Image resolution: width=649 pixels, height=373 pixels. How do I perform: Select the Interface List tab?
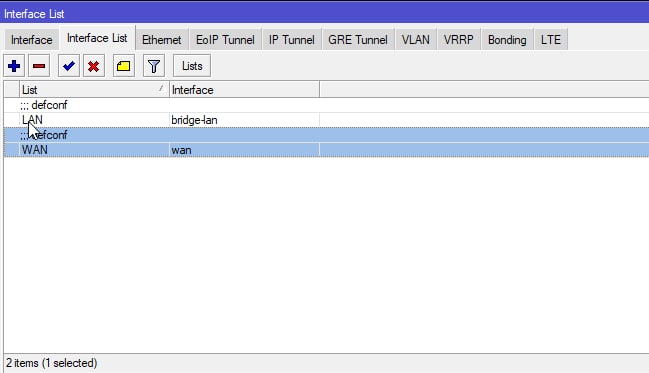tap(97, 38)
